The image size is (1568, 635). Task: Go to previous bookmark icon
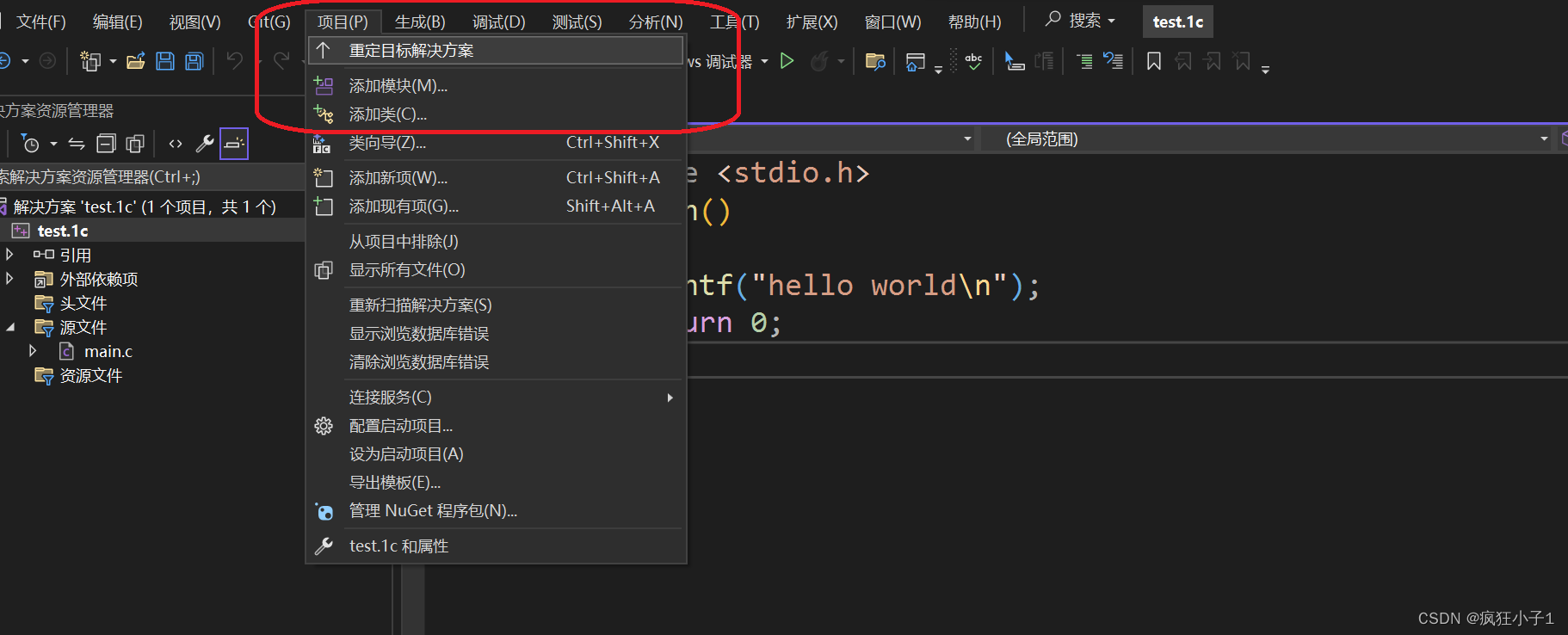1184,61
